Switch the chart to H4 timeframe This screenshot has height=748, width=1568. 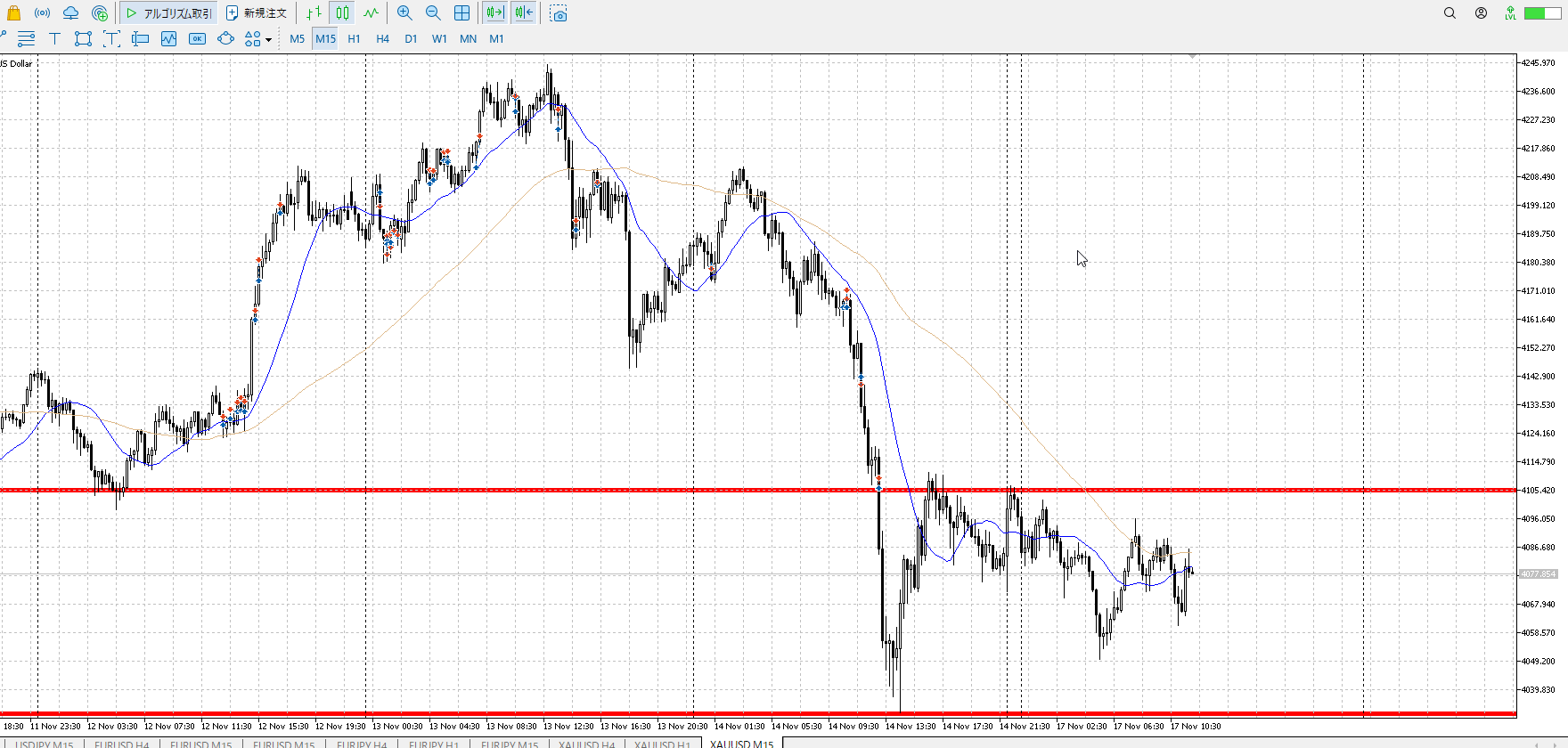[382, 38]
